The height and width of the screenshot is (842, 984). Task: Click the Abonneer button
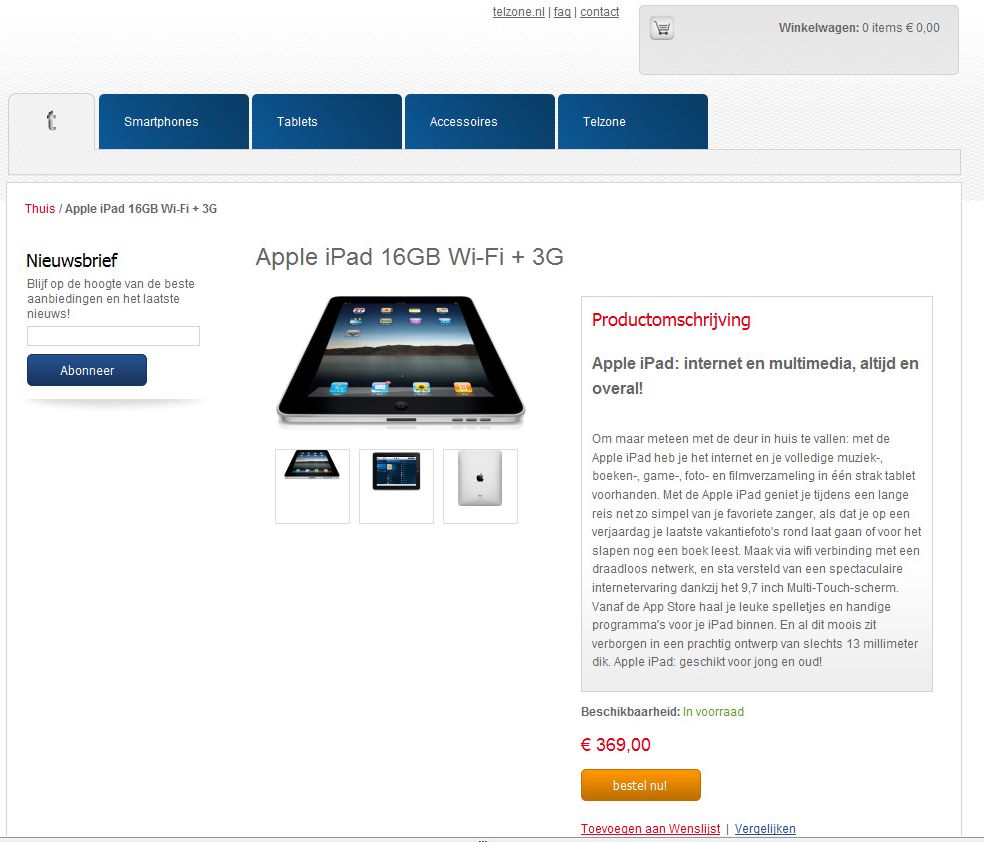pyautogui.click(x=87, y=370)
